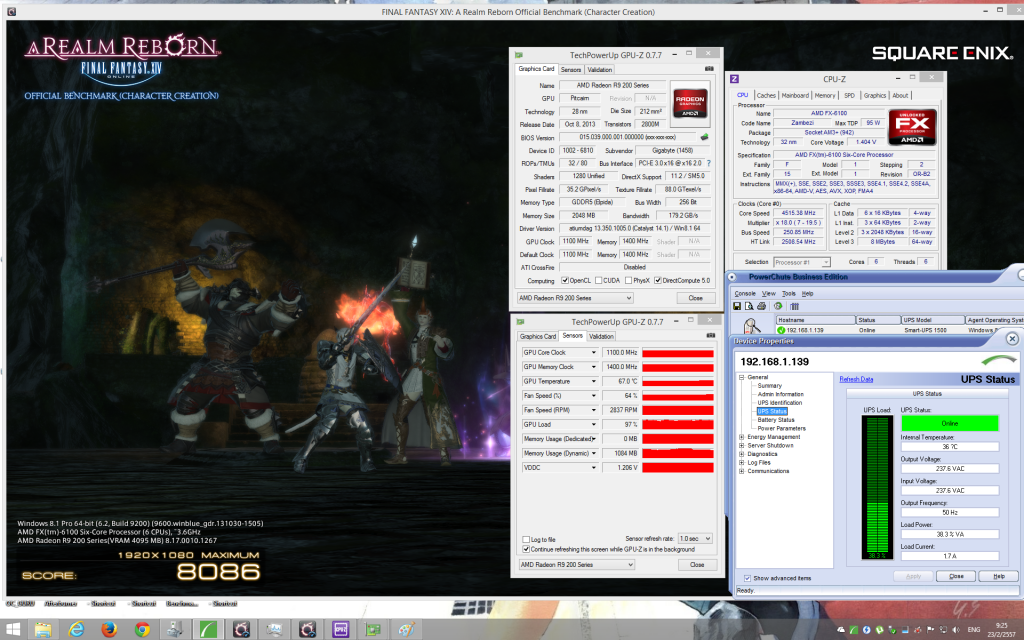Click the green GPU-Z taskbar icon
Viewport: 1024px width, 640px height.
[373, 630]
